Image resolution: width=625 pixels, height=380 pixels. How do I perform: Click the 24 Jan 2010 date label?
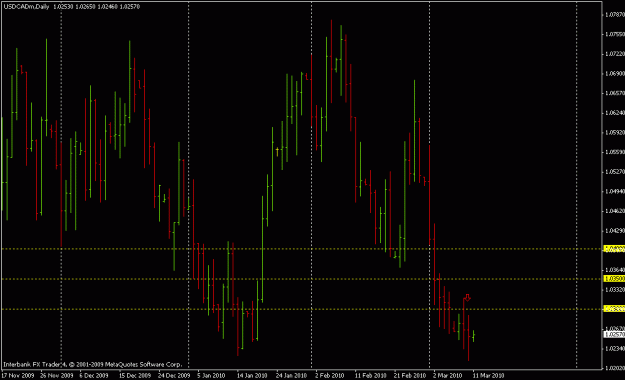291,376
